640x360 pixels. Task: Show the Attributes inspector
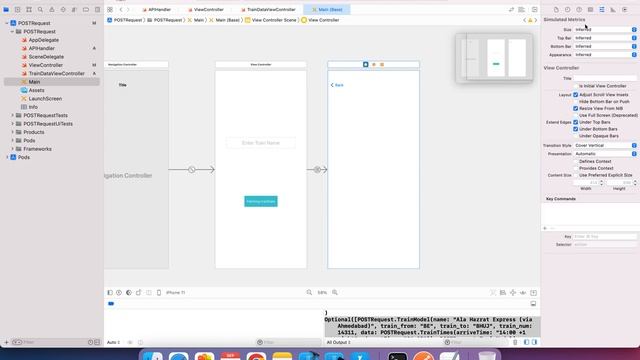[x=602, y=9]
